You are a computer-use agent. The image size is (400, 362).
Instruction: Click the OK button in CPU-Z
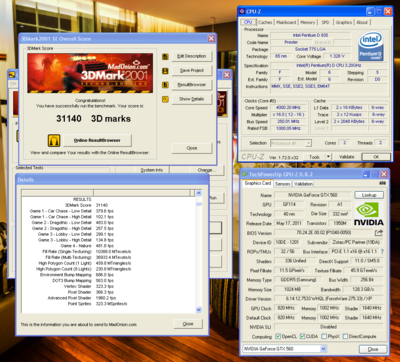[376, 157]
